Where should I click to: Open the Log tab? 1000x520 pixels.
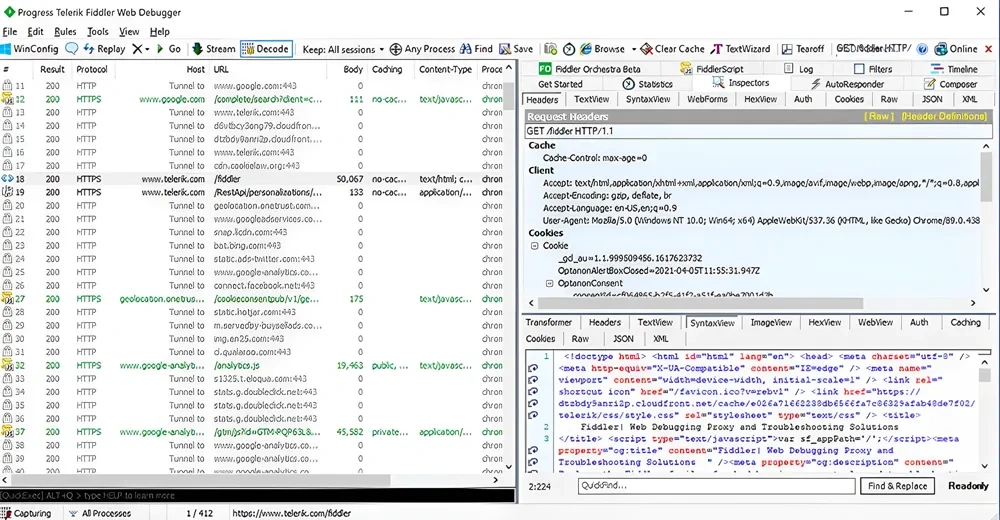point(798,68)
